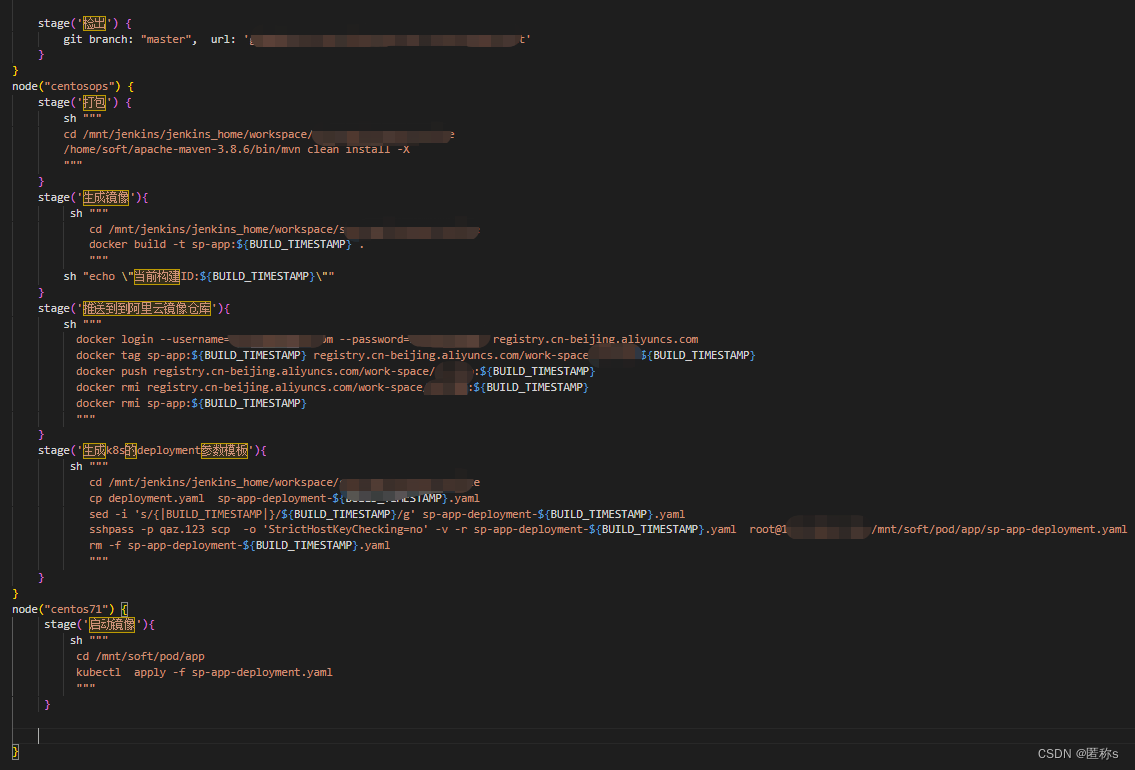Click the stage('生成k8s的deployment参数模板') line
Image resolution: width=1135 pixels, height=770 pixels.
point(152,450)
